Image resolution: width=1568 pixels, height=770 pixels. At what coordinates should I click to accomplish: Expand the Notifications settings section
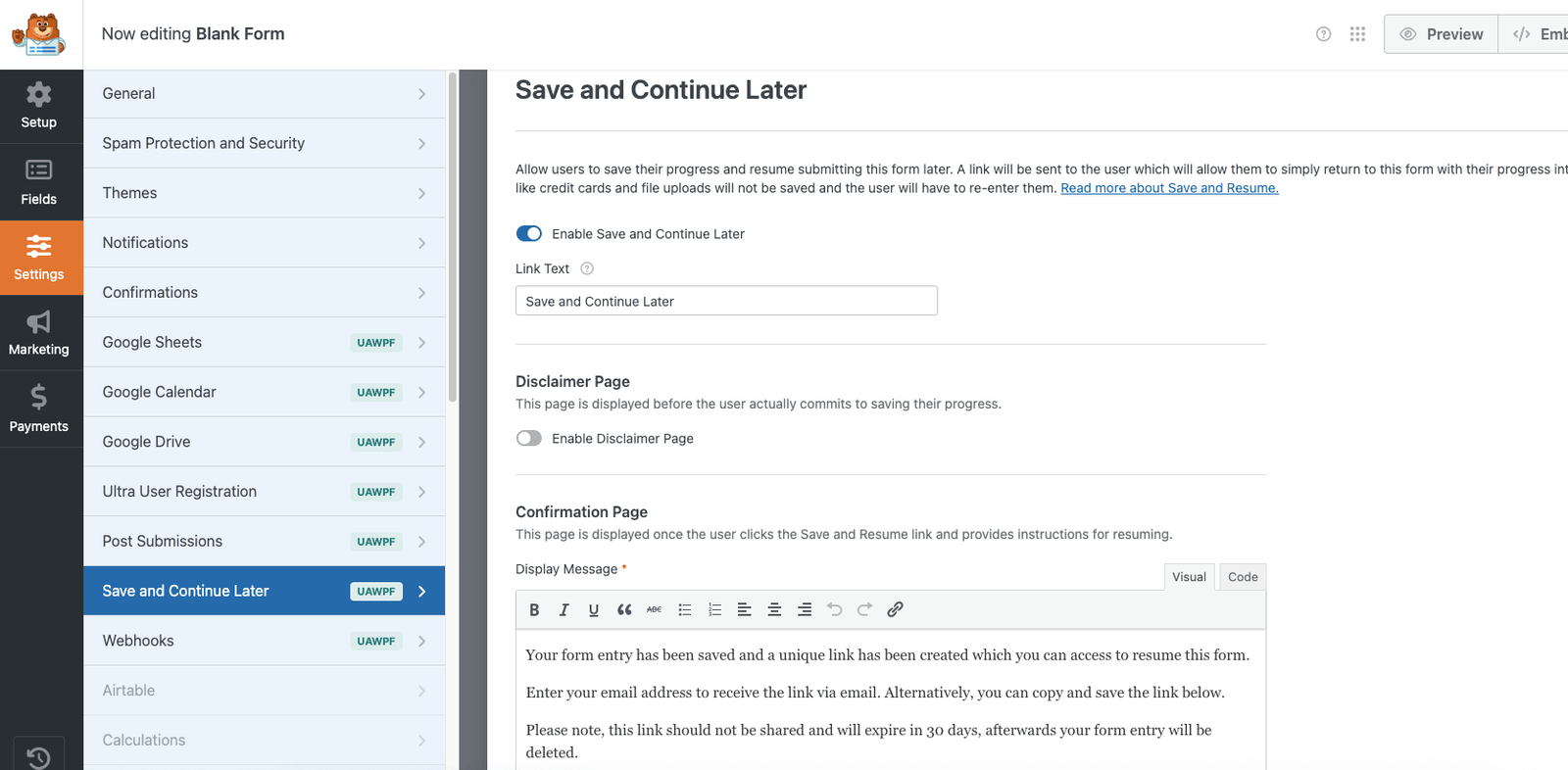point(264,243)
